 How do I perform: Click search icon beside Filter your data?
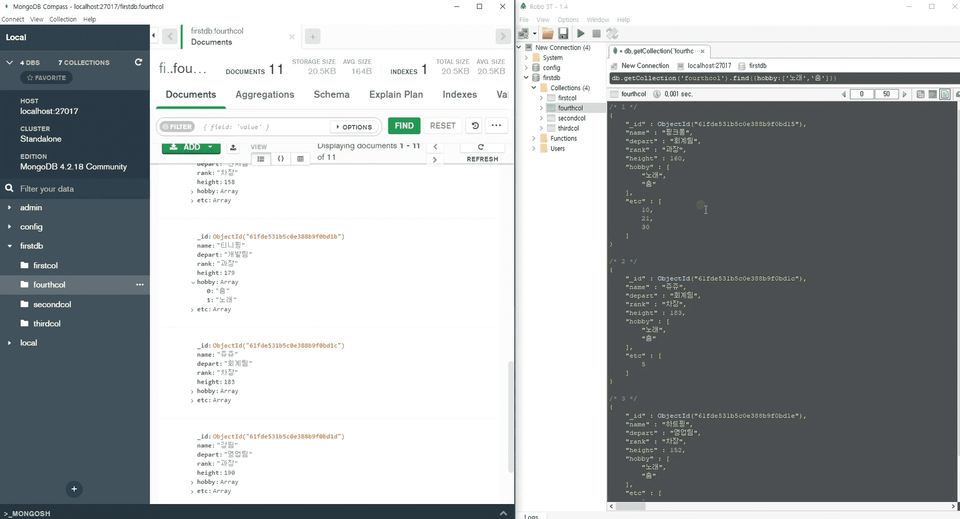tap(9, 189)
